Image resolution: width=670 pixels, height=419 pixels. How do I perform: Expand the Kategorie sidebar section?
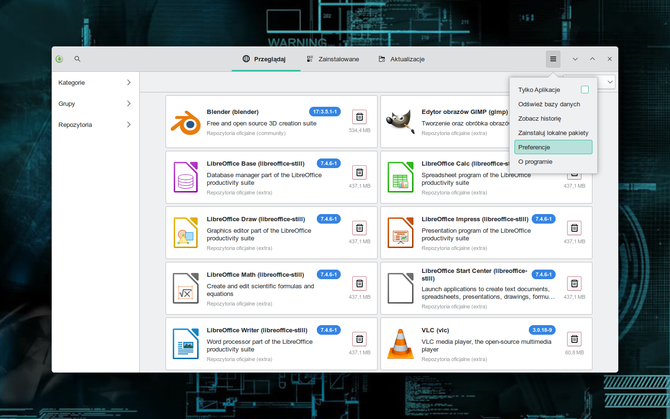click(95, 82)
